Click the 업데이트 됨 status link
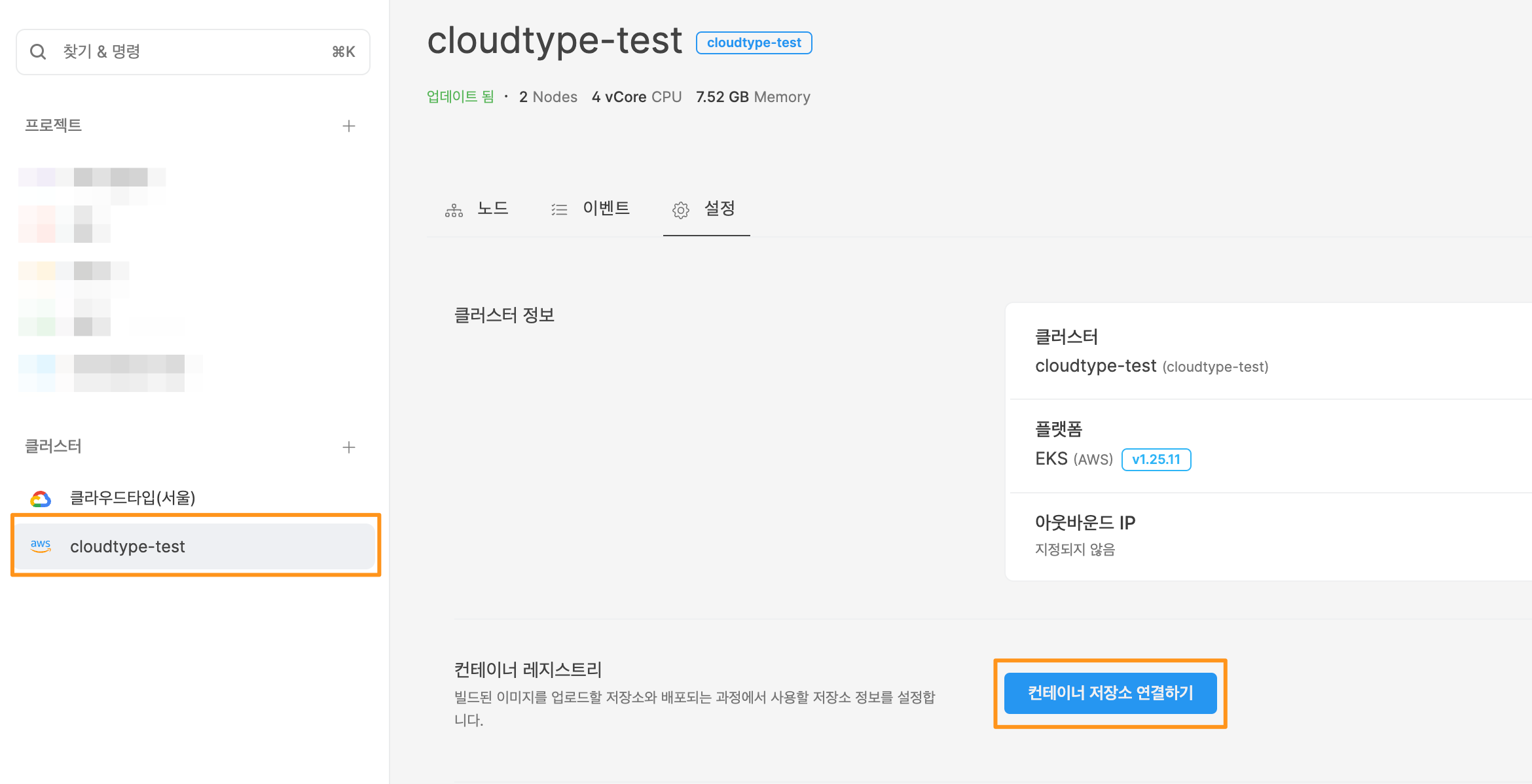This screenshot has width=1532, height=784. (460, 96)
